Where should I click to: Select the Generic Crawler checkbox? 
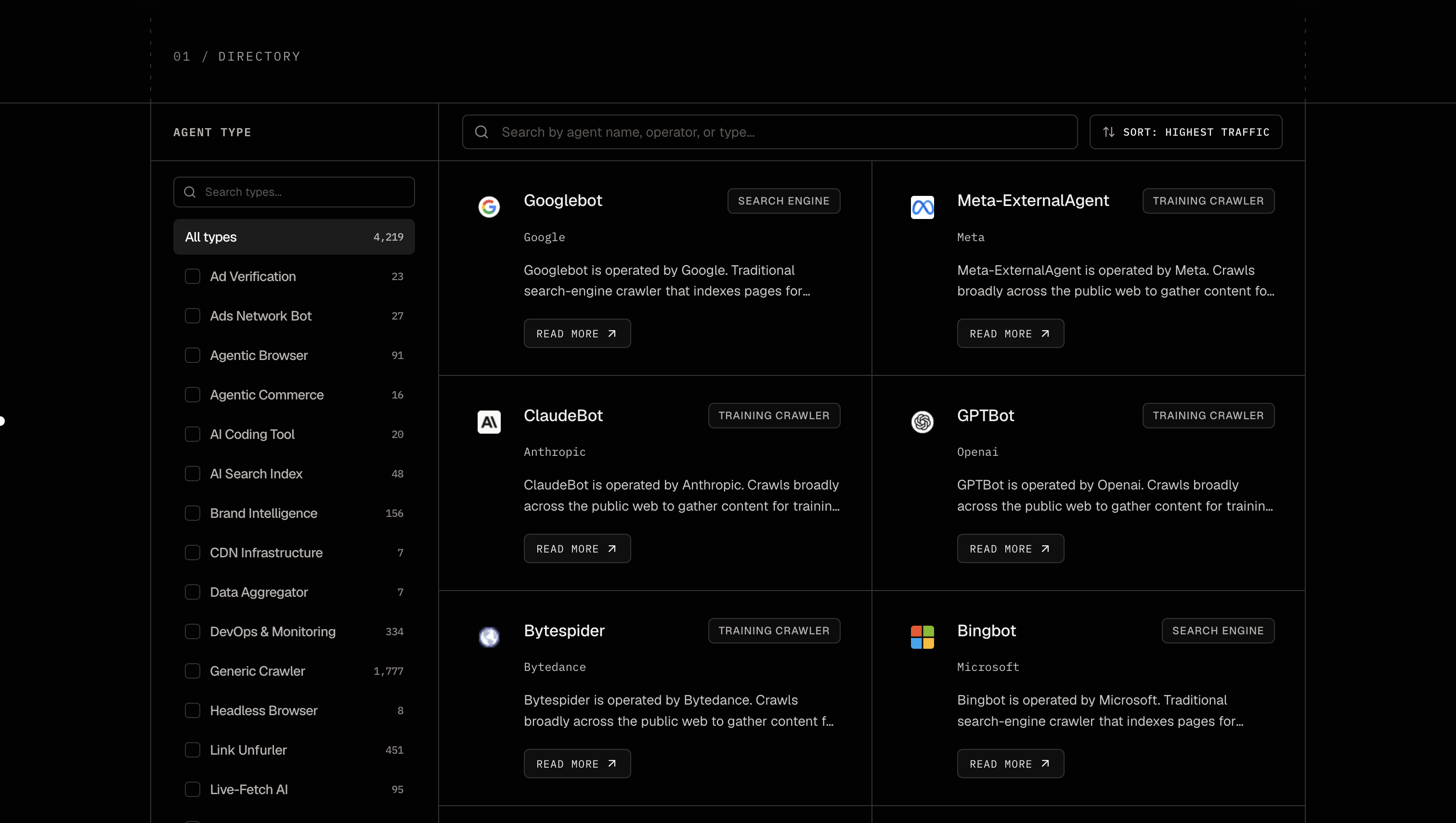pos(192,671)
